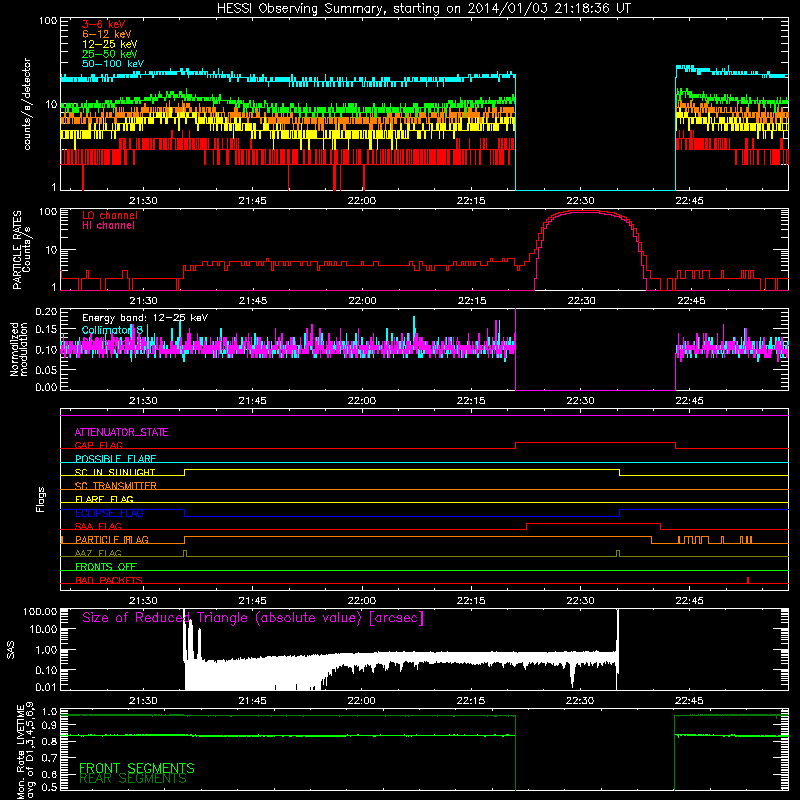Click the 'PARTICLE_FLAG' label

[112, 539]
